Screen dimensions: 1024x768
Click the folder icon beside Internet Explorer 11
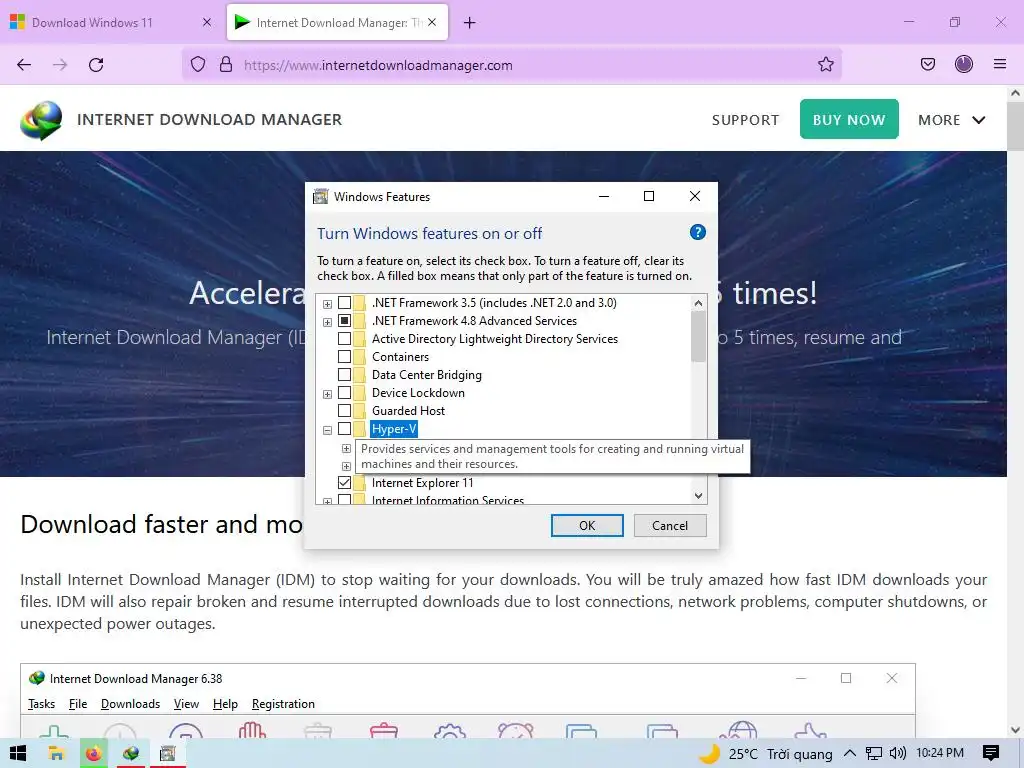pyautogui.click(x=360, y=483)
